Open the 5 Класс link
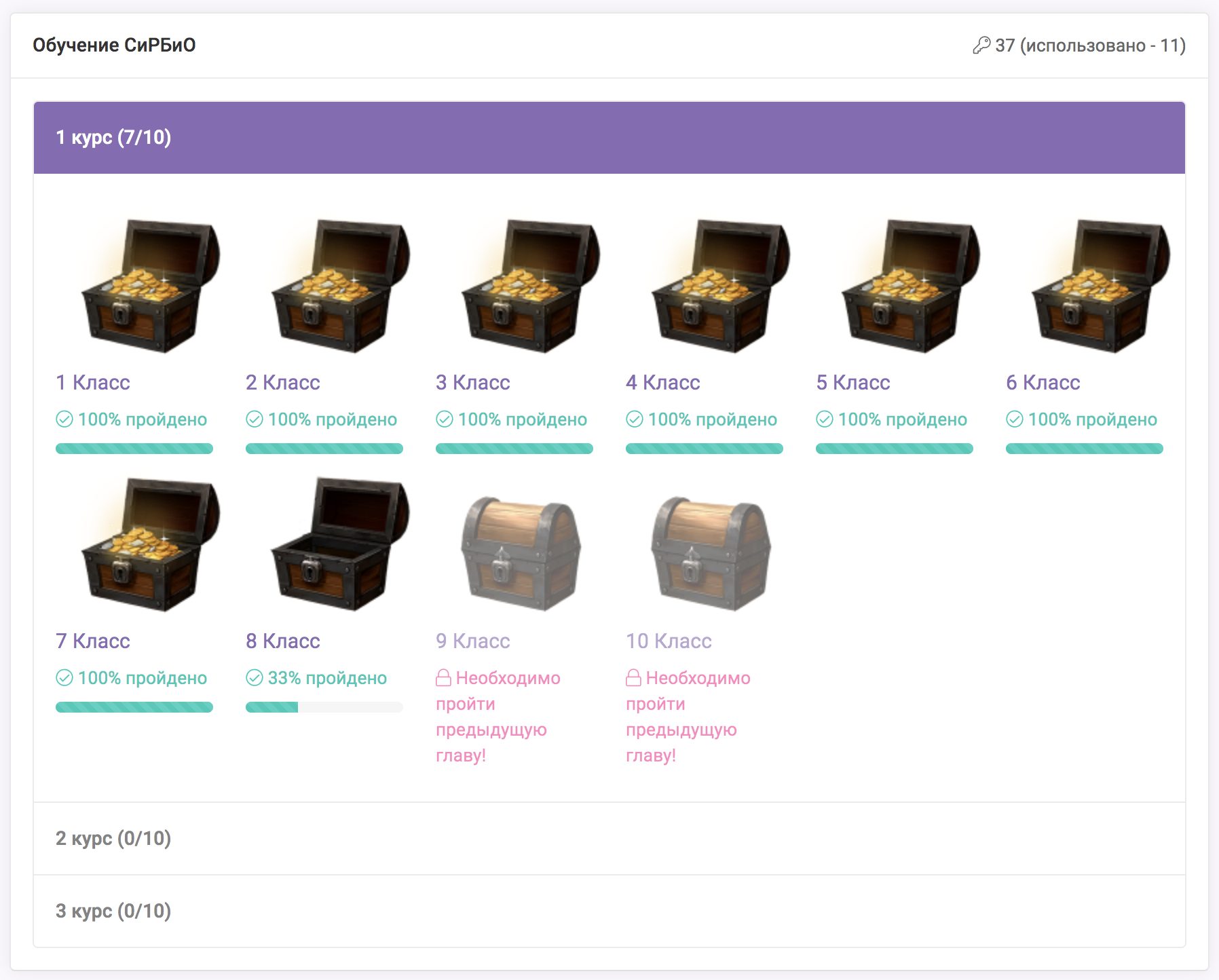1219x980 pixels. [x=853, y=383]
